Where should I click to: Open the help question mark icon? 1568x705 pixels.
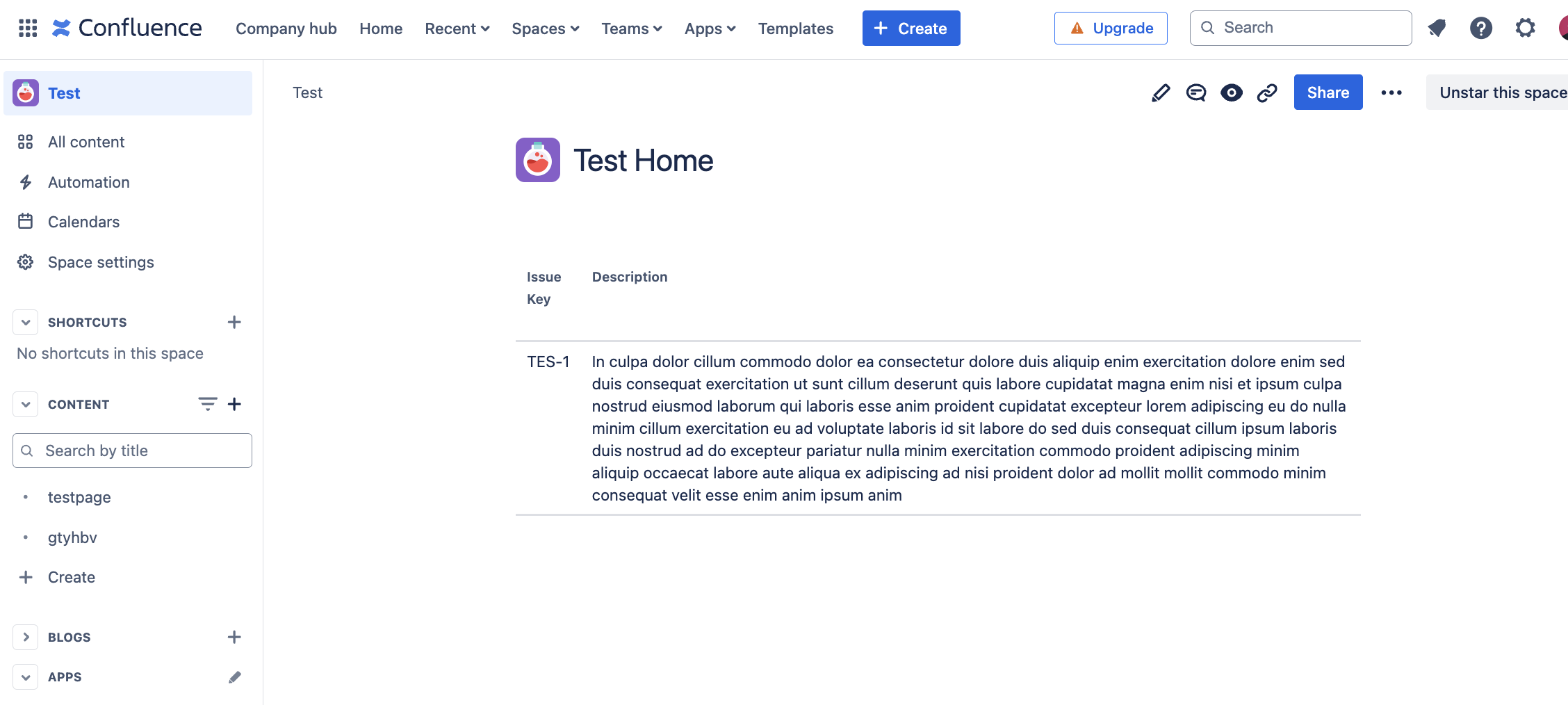(1481, 28)
